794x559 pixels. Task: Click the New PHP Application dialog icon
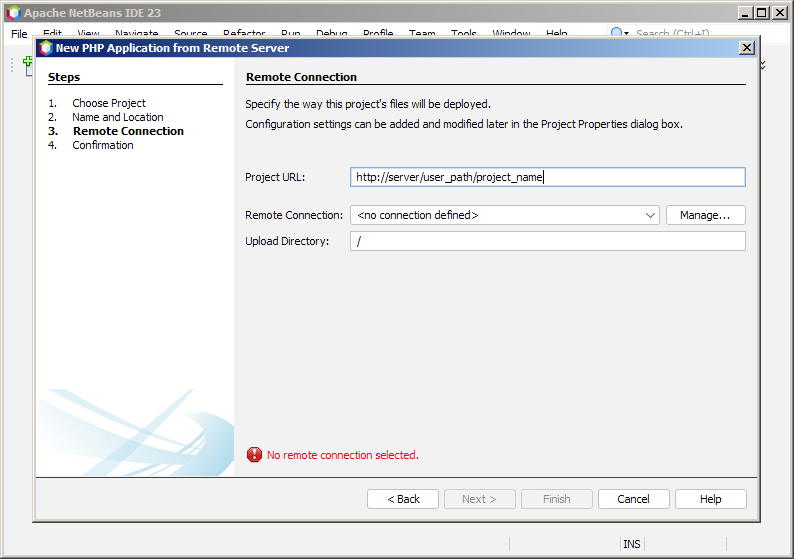coord(45,48)
